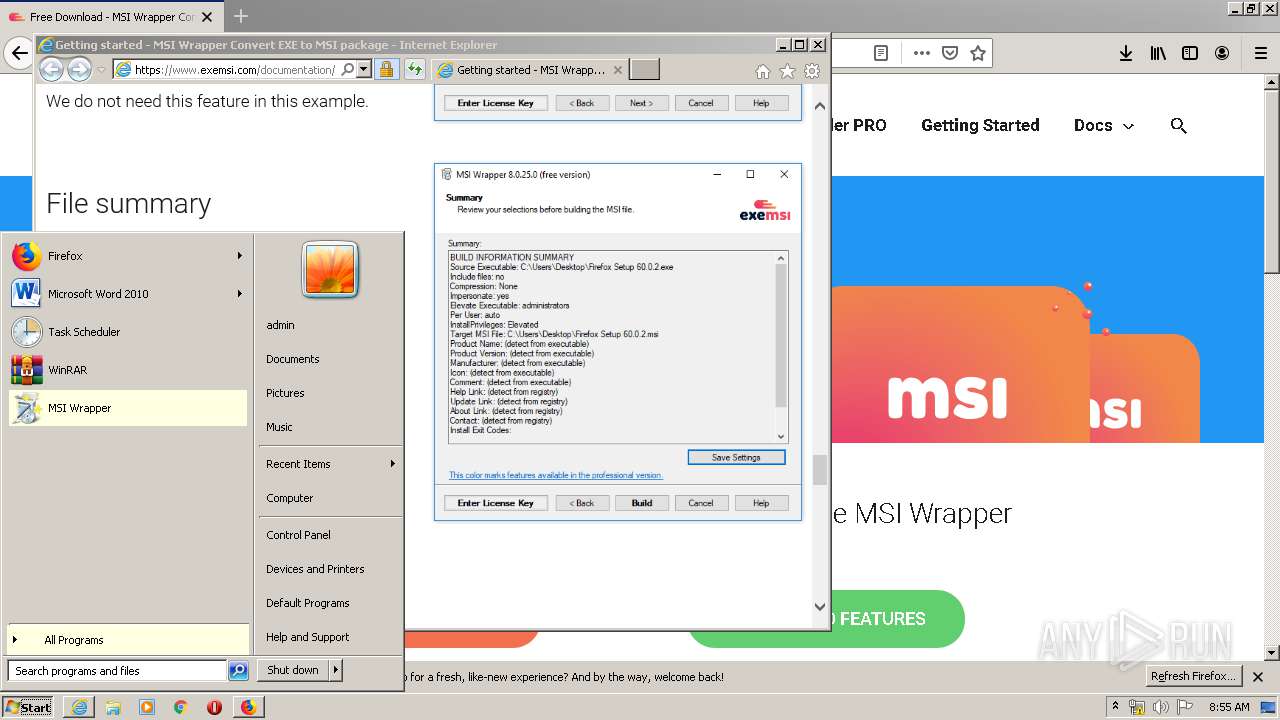Open Music from Start menu

click(279, 427)
